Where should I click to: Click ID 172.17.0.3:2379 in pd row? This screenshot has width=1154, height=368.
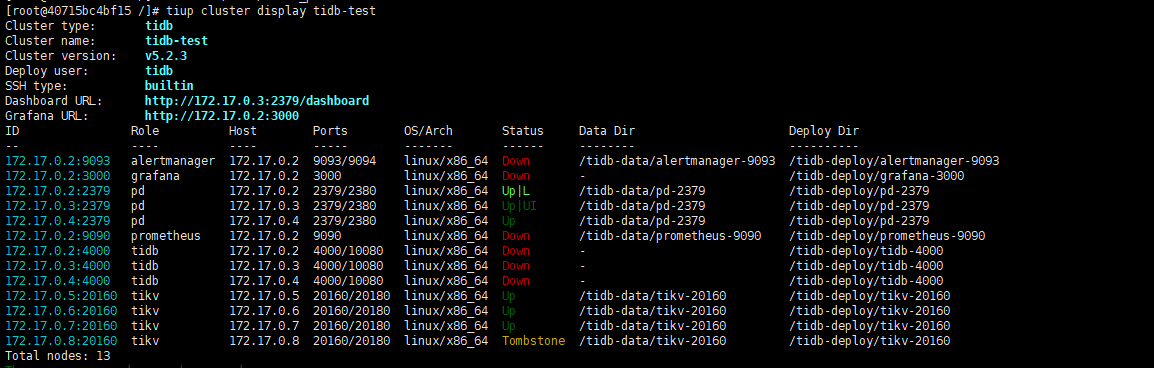pos(57,206)
